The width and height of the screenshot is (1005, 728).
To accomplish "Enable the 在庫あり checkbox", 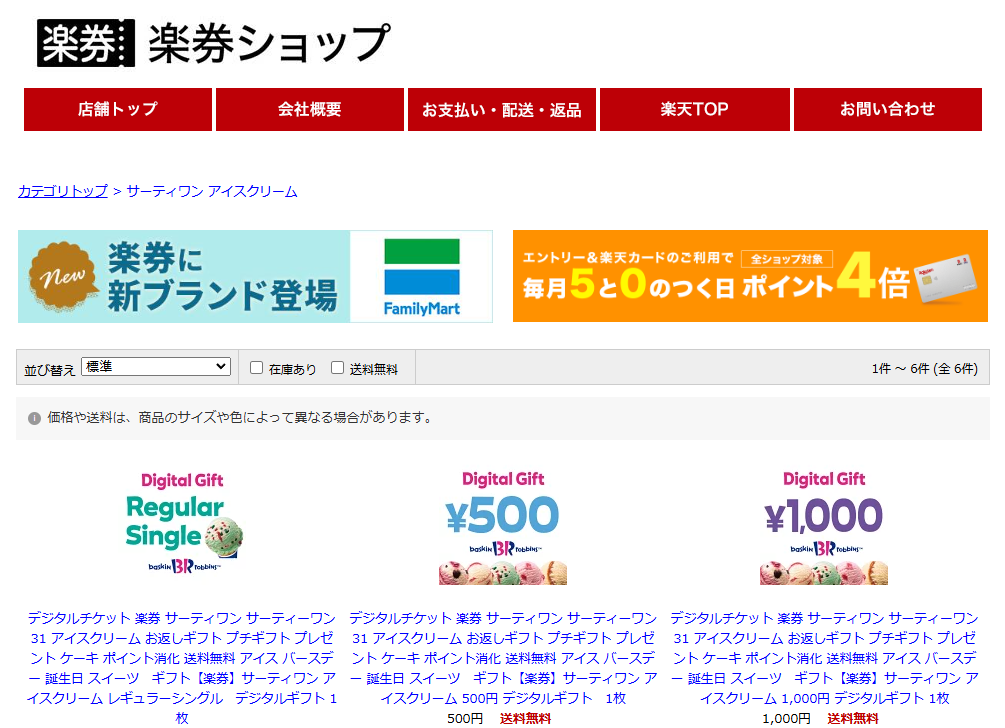I will 256,368.
